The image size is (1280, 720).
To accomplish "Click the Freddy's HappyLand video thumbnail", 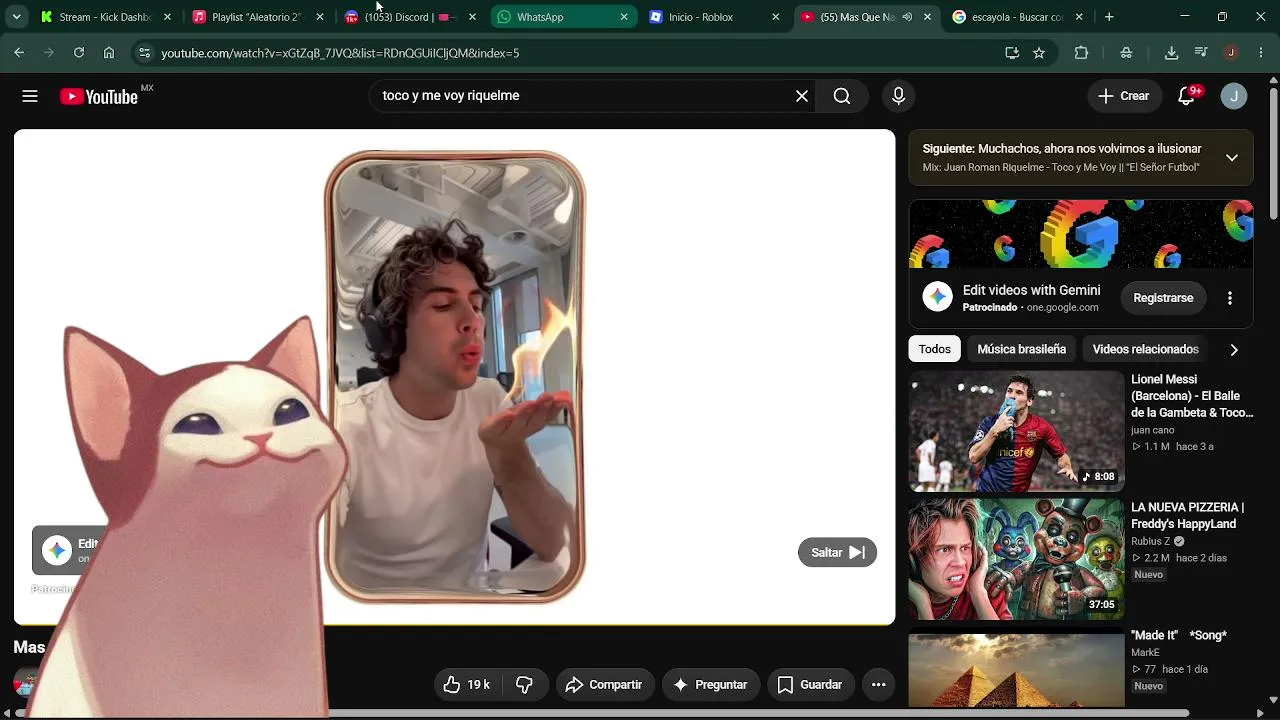I will 1017,560.
